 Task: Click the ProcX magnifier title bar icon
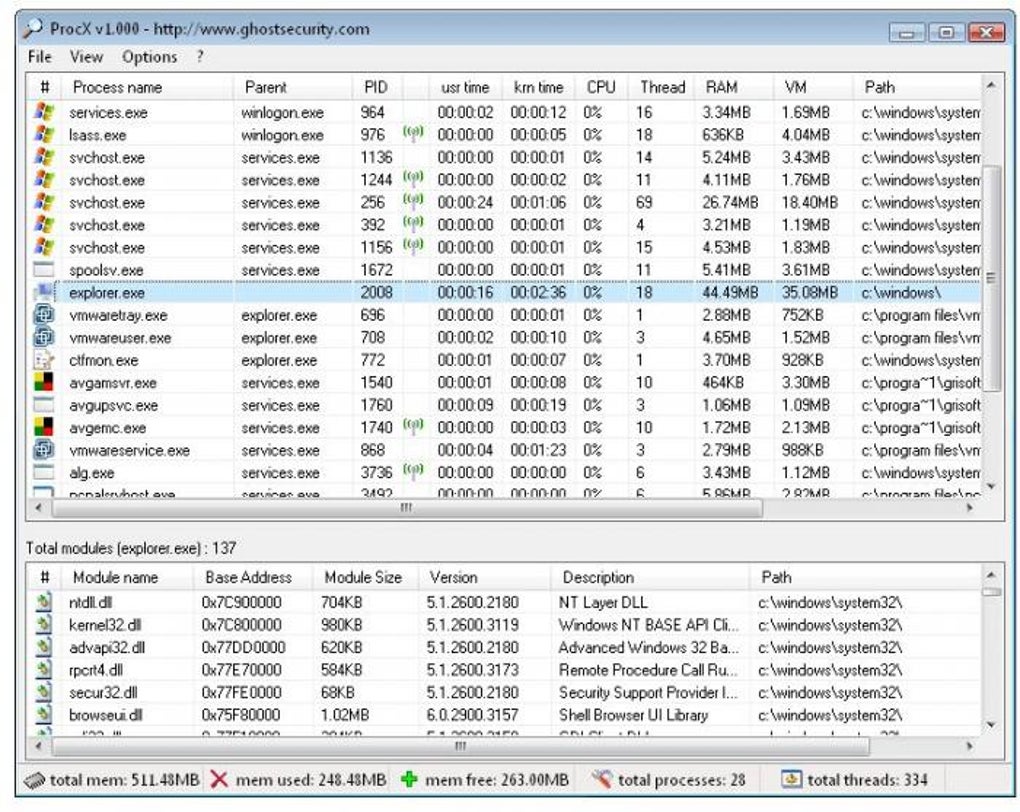pyautogui.click(x=33, y=28)
